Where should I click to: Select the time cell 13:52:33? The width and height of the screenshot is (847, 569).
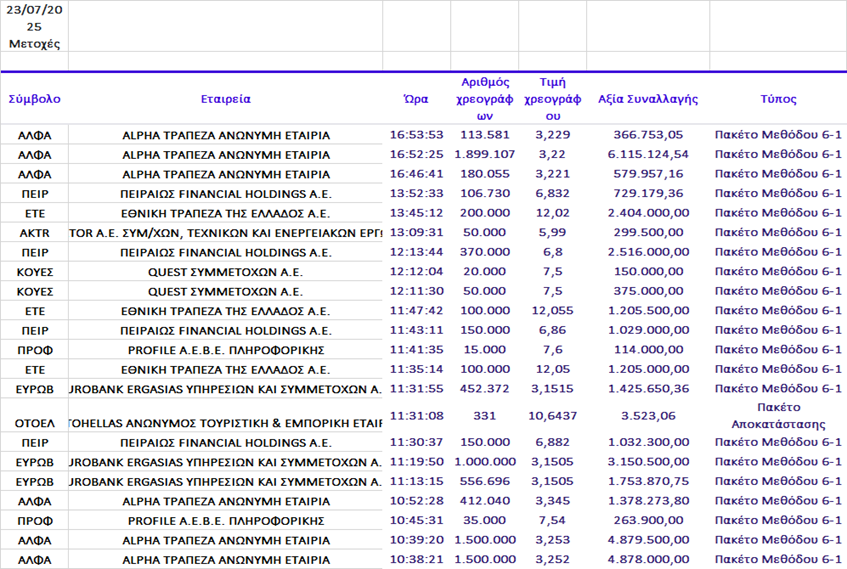point(416,193)
